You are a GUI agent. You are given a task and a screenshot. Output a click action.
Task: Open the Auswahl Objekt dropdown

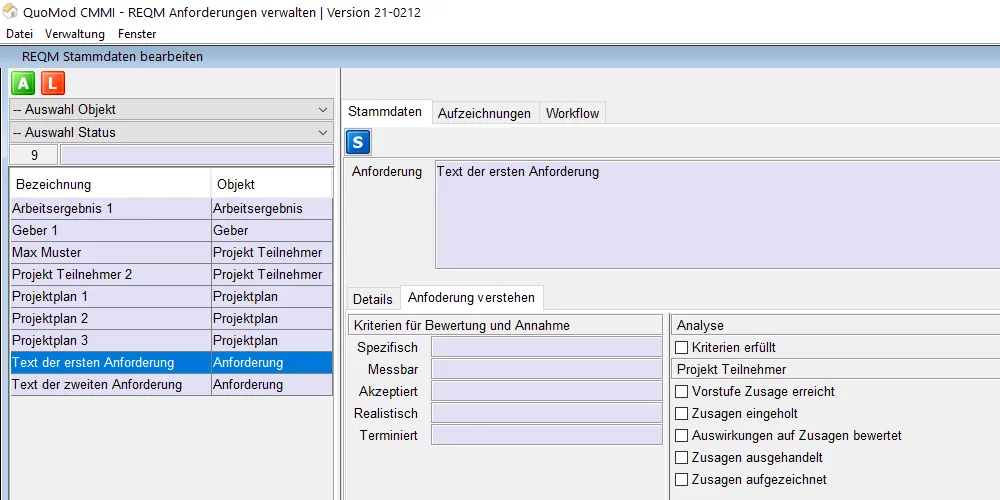(171, 110)
